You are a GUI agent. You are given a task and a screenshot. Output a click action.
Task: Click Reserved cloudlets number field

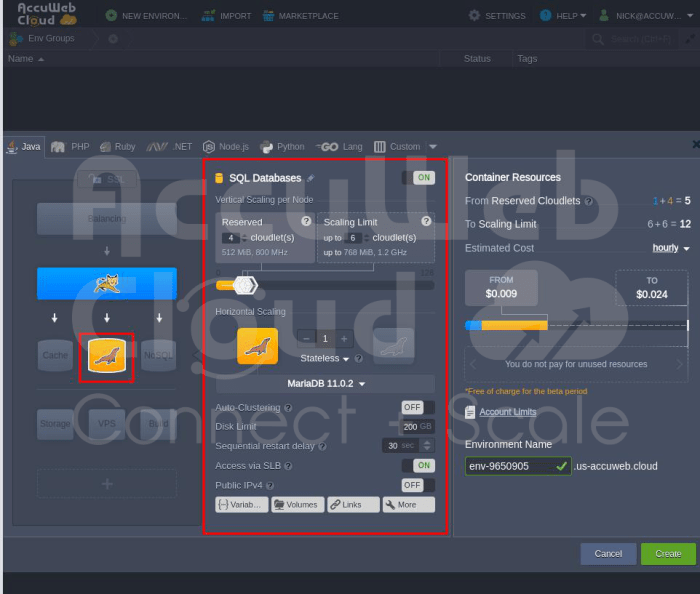coord(231,238)
